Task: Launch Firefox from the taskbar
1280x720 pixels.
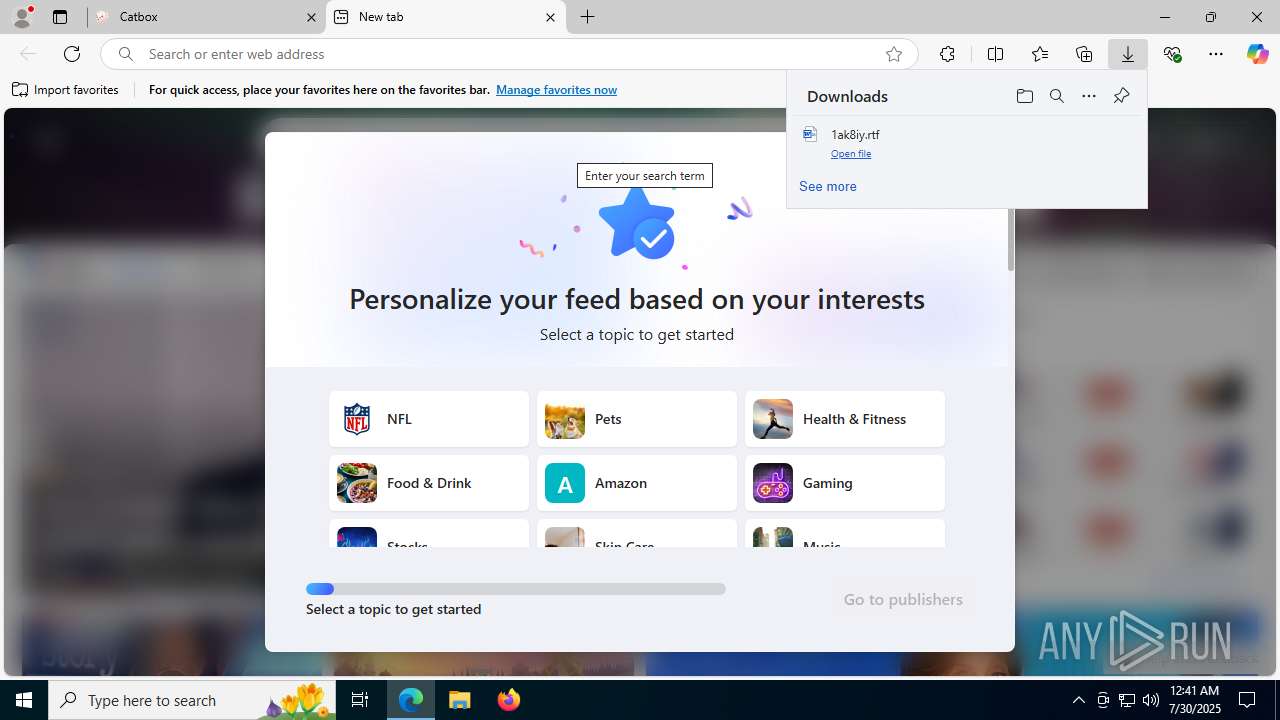Action: [x=508, y=700]
